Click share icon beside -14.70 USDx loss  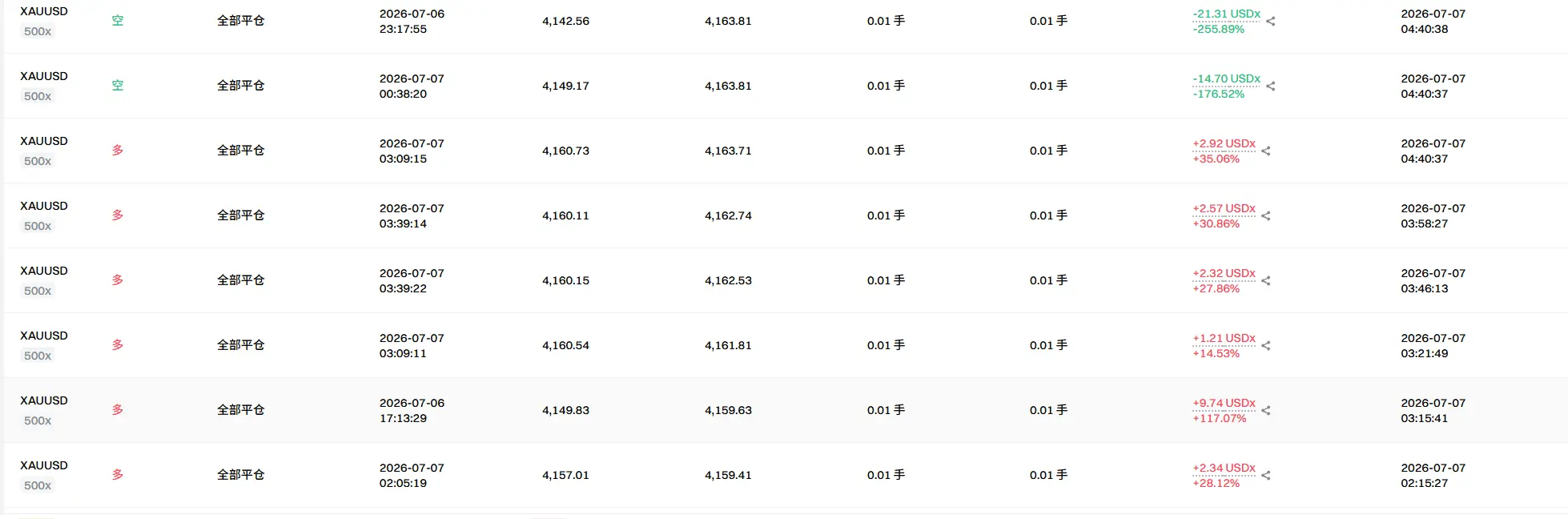click(x=1270, y=86)
